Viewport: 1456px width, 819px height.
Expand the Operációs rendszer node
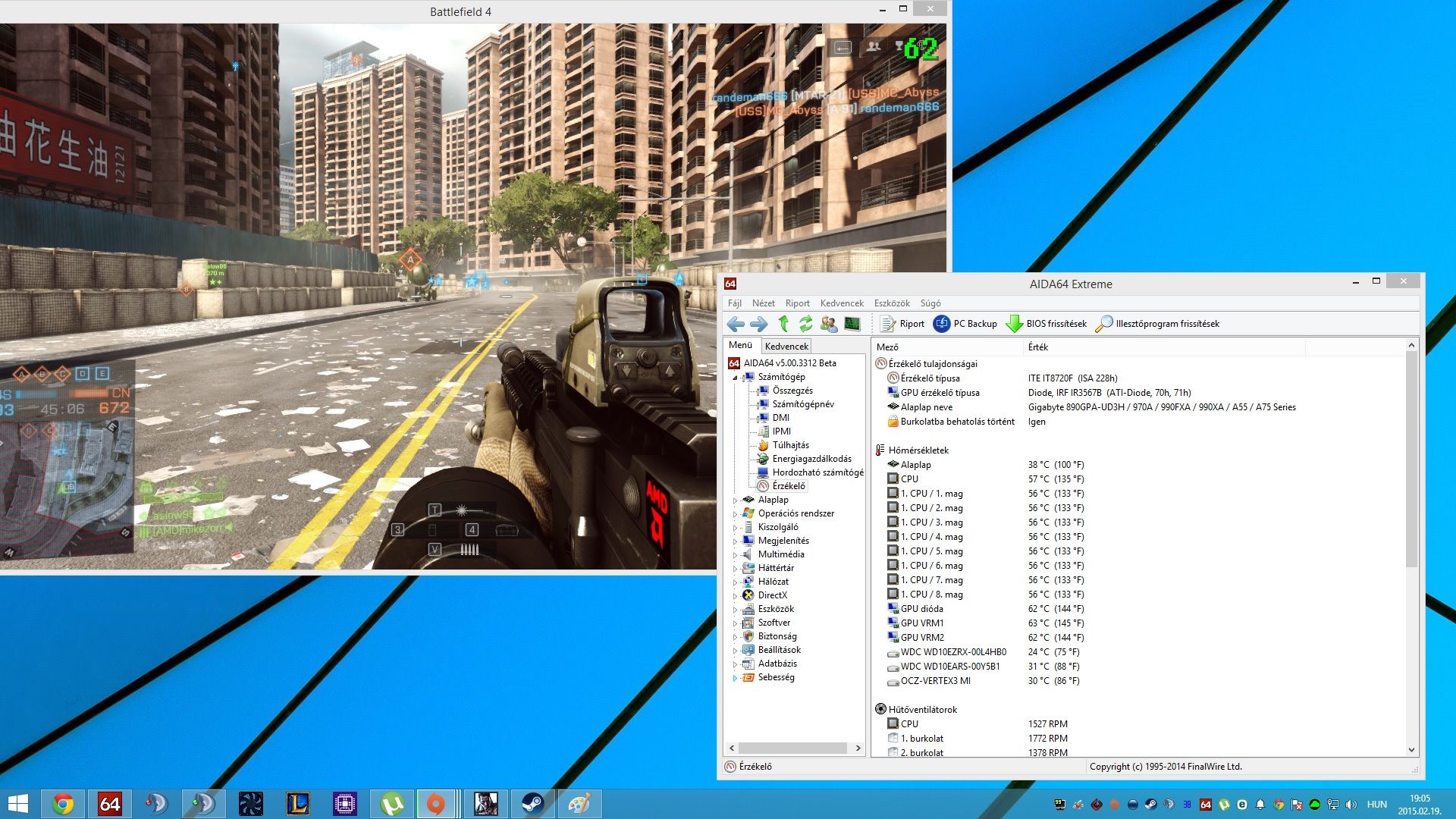point(735,514)
